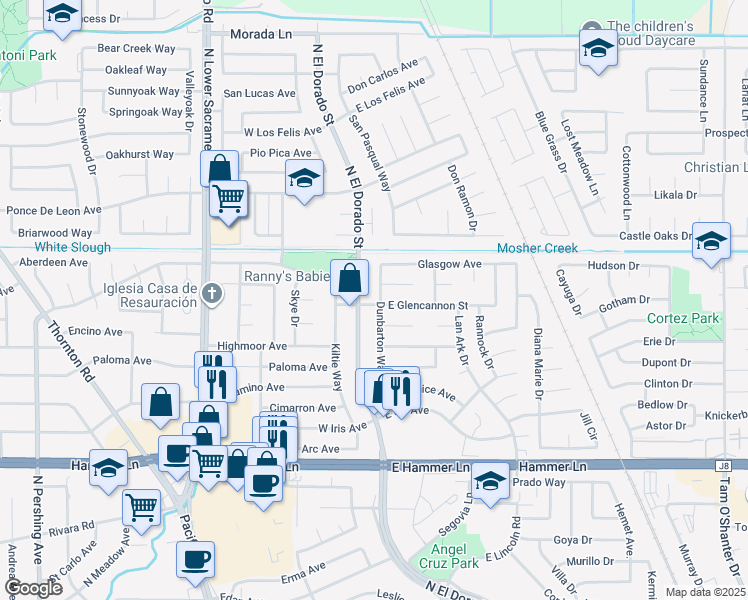Open shopping cart marker near Rivara Rd
The width and height of the screenshot is (748, 600).
tap(141, 506)
